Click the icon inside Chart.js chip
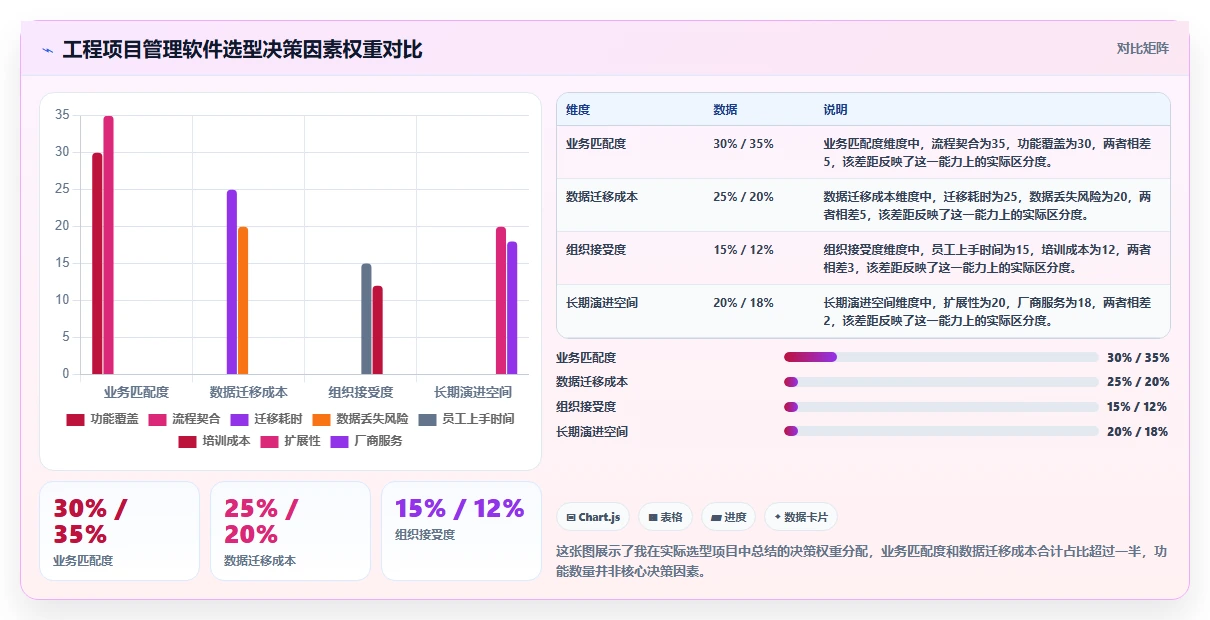 (570, 518)
